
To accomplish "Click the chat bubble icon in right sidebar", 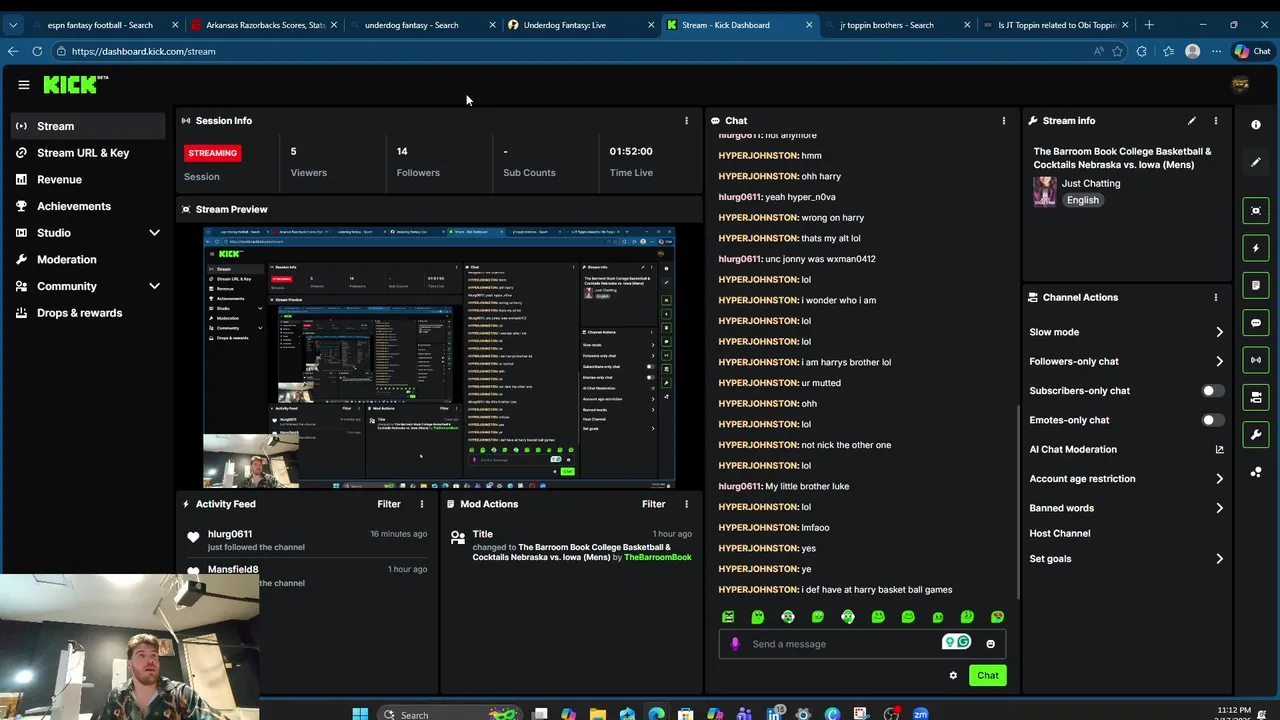I will tap(1256, 323).
